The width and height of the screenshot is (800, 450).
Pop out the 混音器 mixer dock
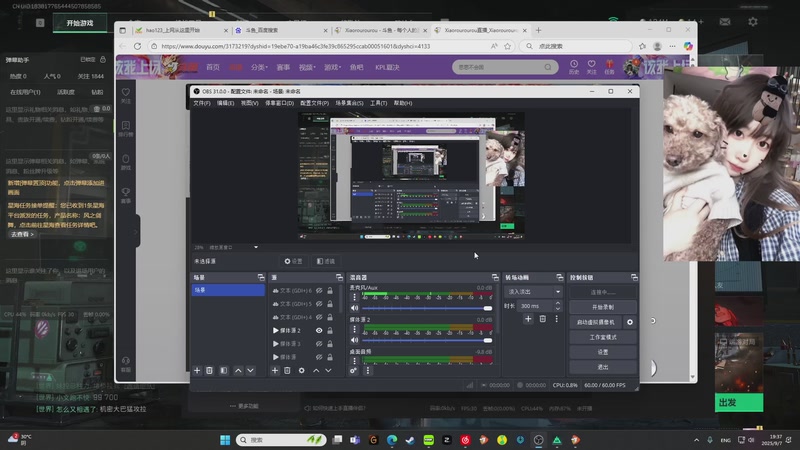[x=495, y=277]
